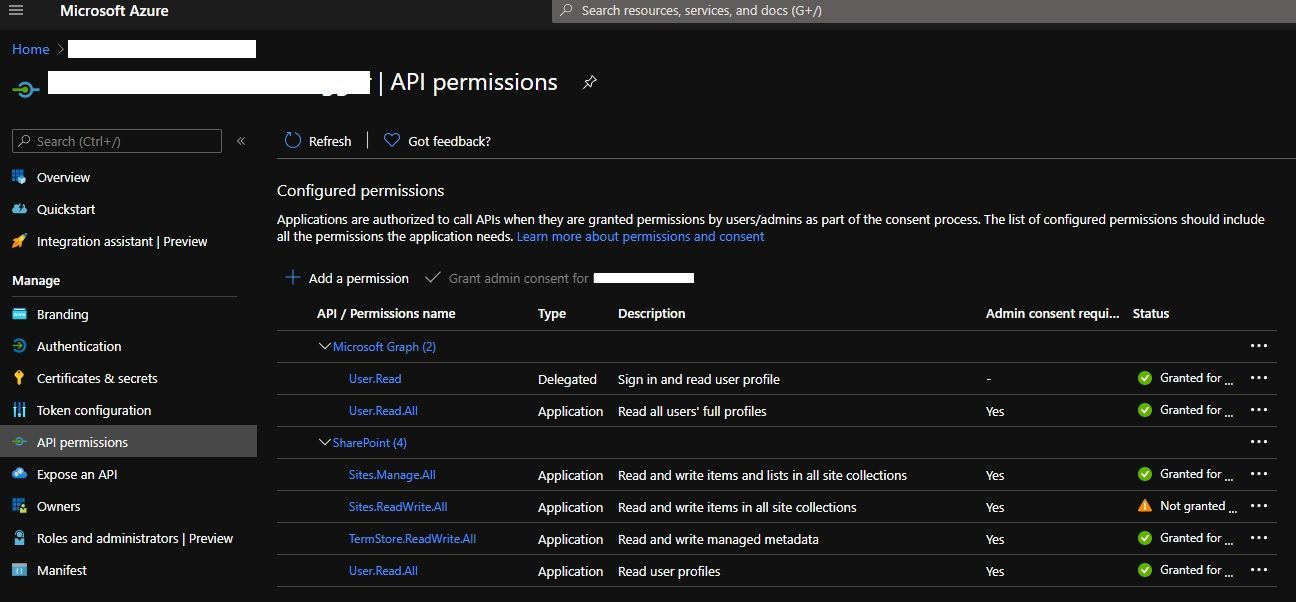Viewport: 1296px width, 602px height.
Task: Click the green check status icon for Sites.Manage.All
Action: coord(1145,474)
